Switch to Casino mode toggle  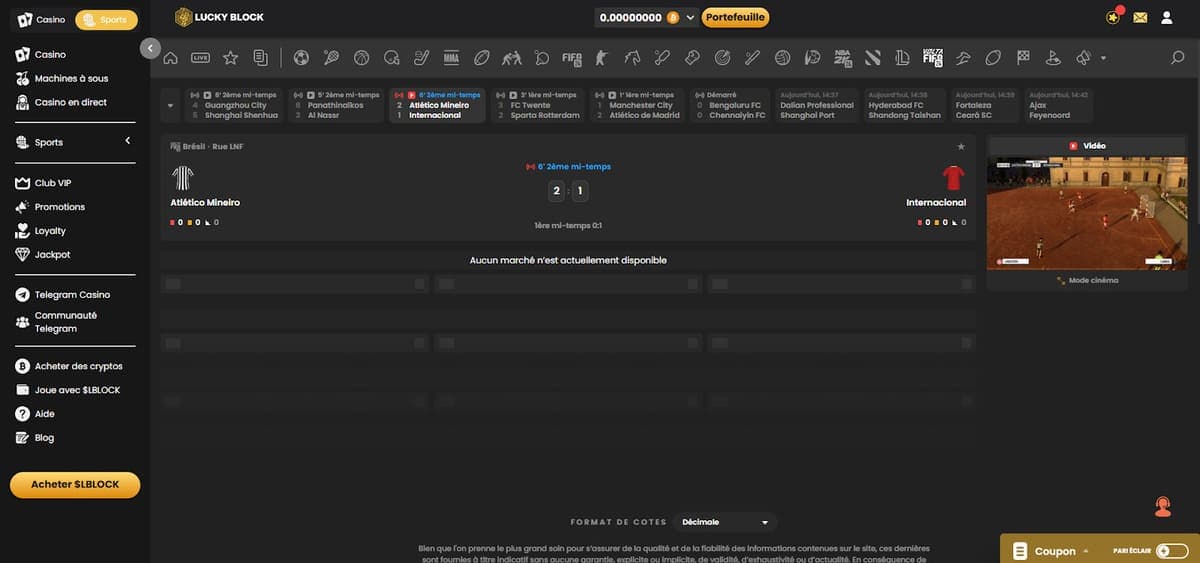click(x=42, y=19)
